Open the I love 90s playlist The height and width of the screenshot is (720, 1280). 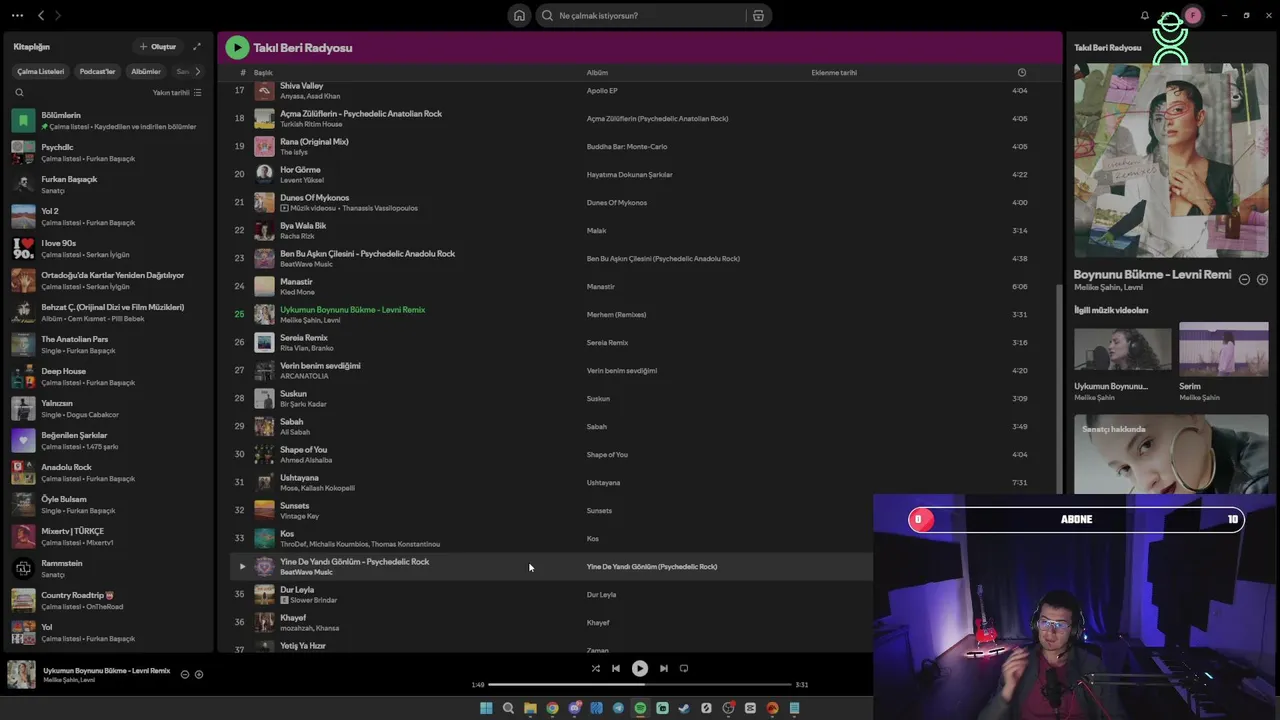107,249
